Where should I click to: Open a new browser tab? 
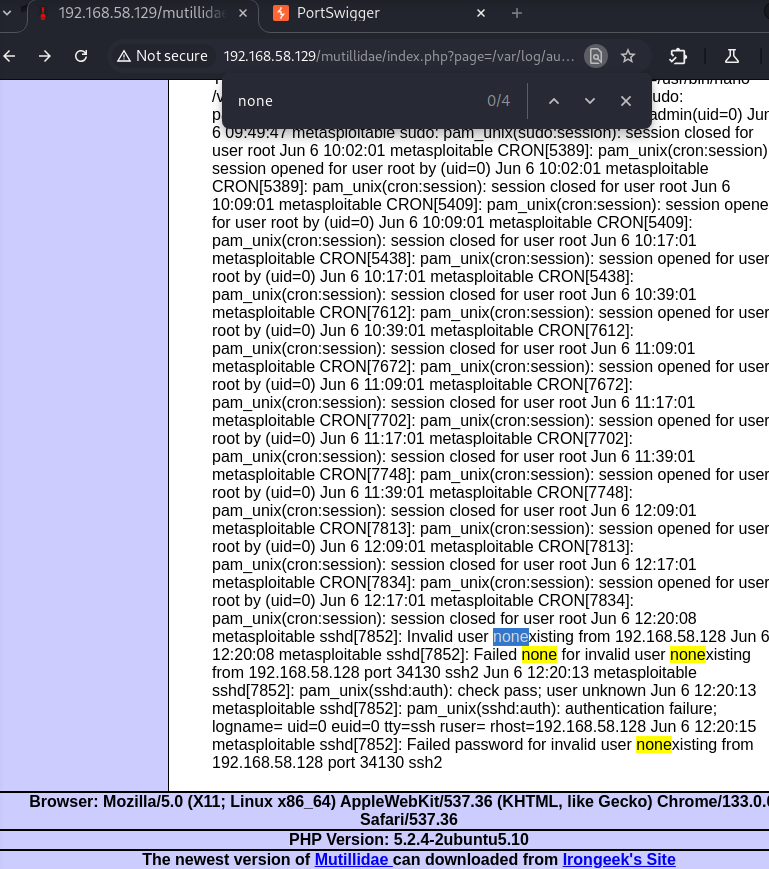517,13
